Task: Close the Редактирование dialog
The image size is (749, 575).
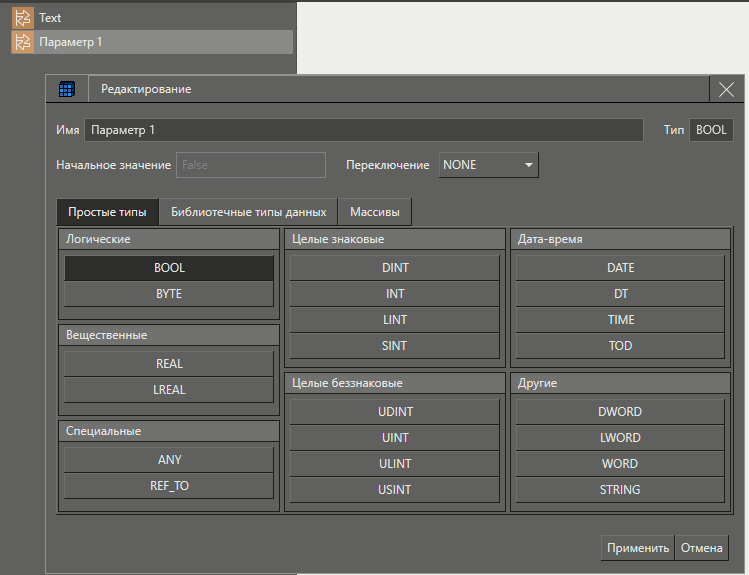Action: 726,89
